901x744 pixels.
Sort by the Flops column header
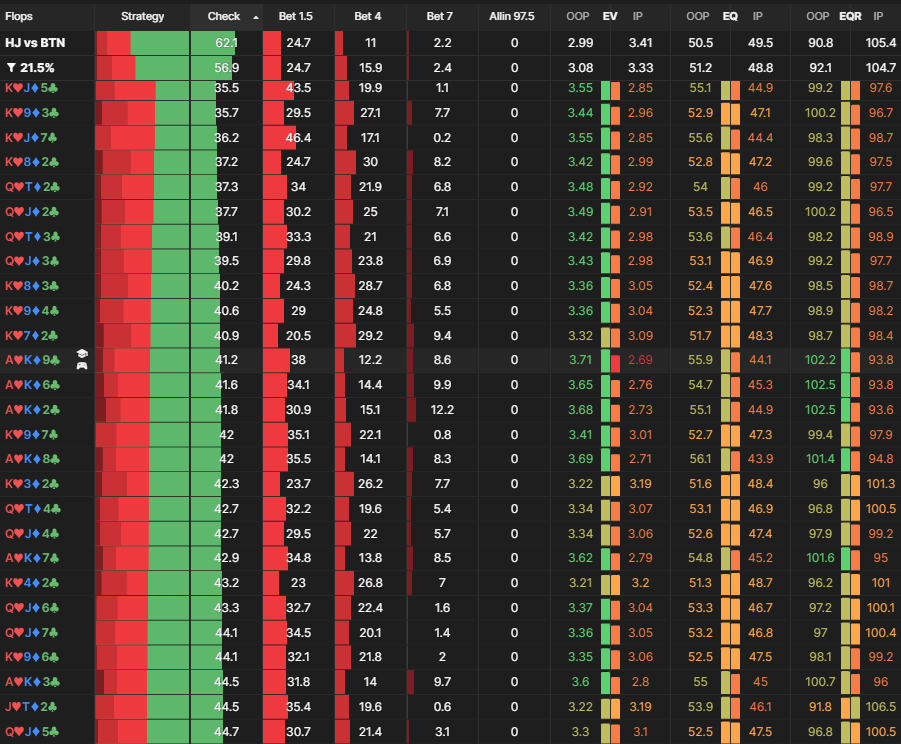coord(20,16)
